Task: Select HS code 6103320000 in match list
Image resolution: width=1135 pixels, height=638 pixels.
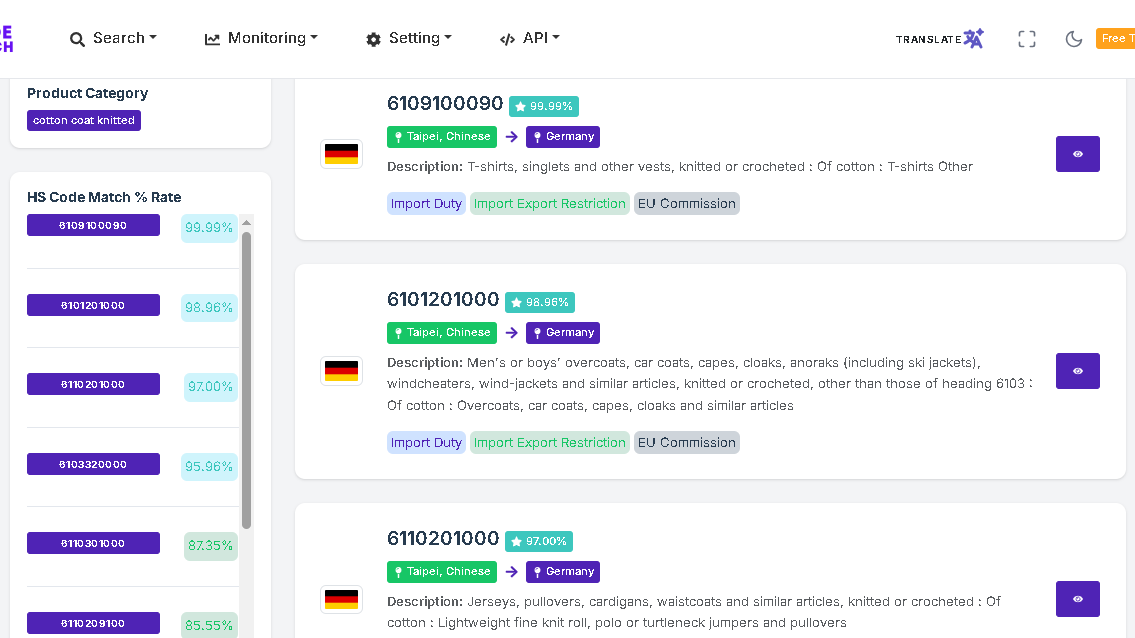Action: point(93,464)
